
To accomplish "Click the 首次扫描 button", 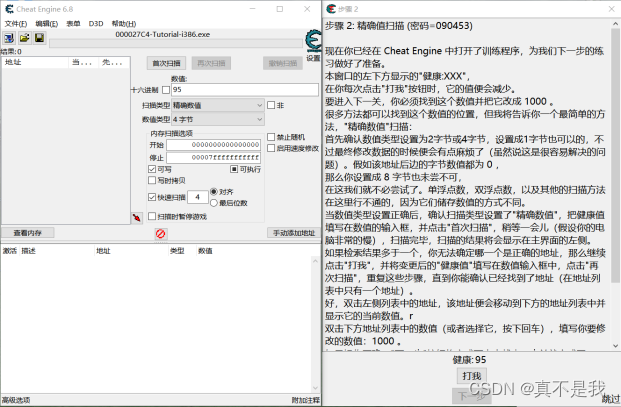I will pyautogui.click(x=166, y=63).
